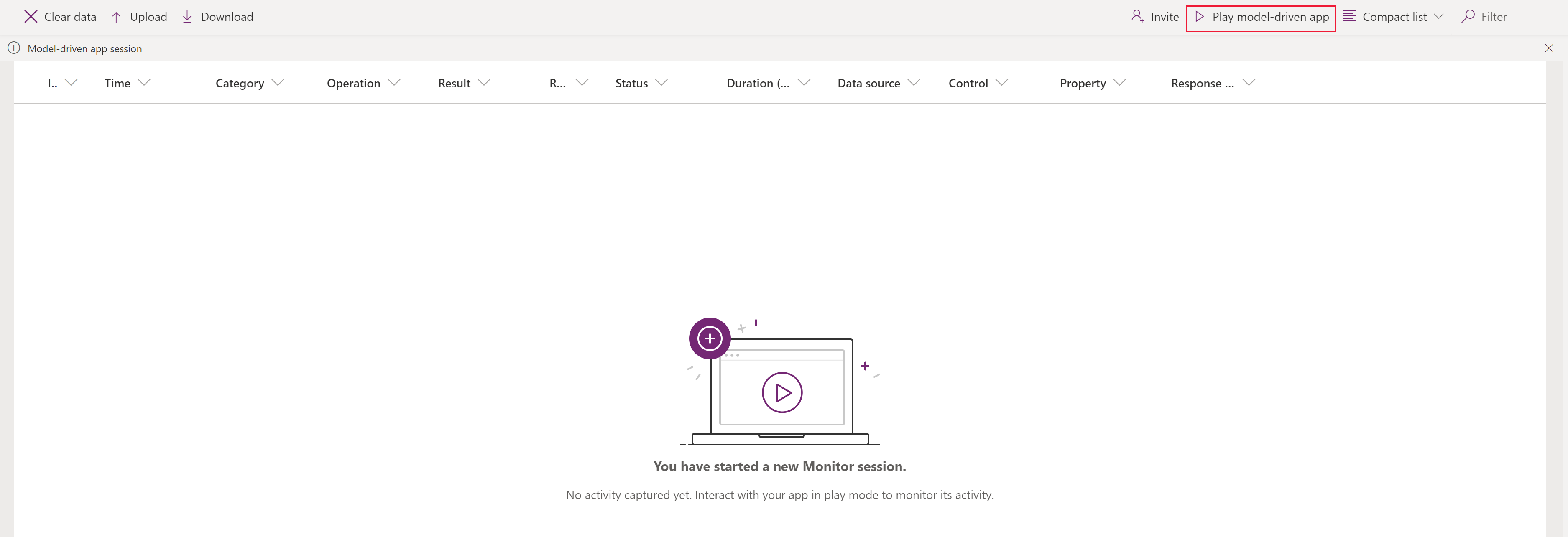Select the Model-driven app session tab

[85, 48]
